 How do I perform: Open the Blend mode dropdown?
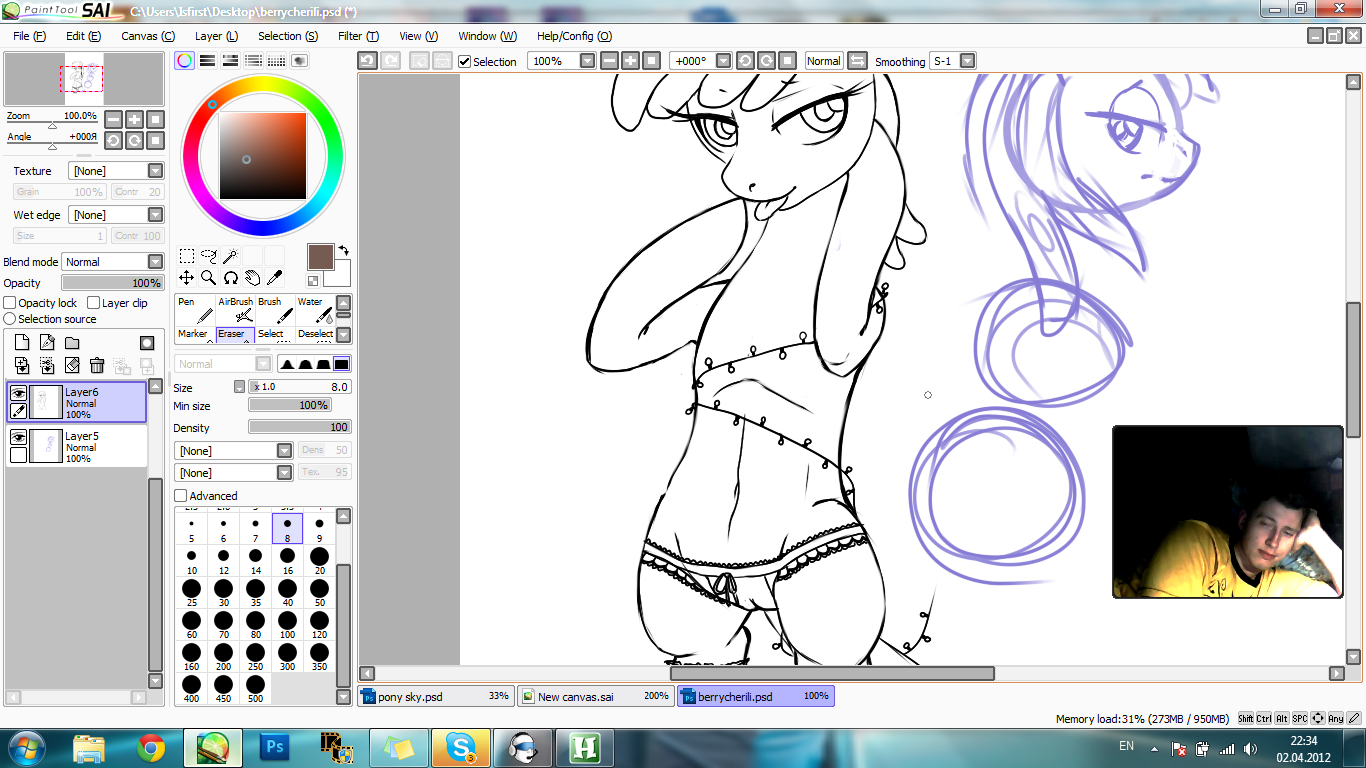[112, 262]
